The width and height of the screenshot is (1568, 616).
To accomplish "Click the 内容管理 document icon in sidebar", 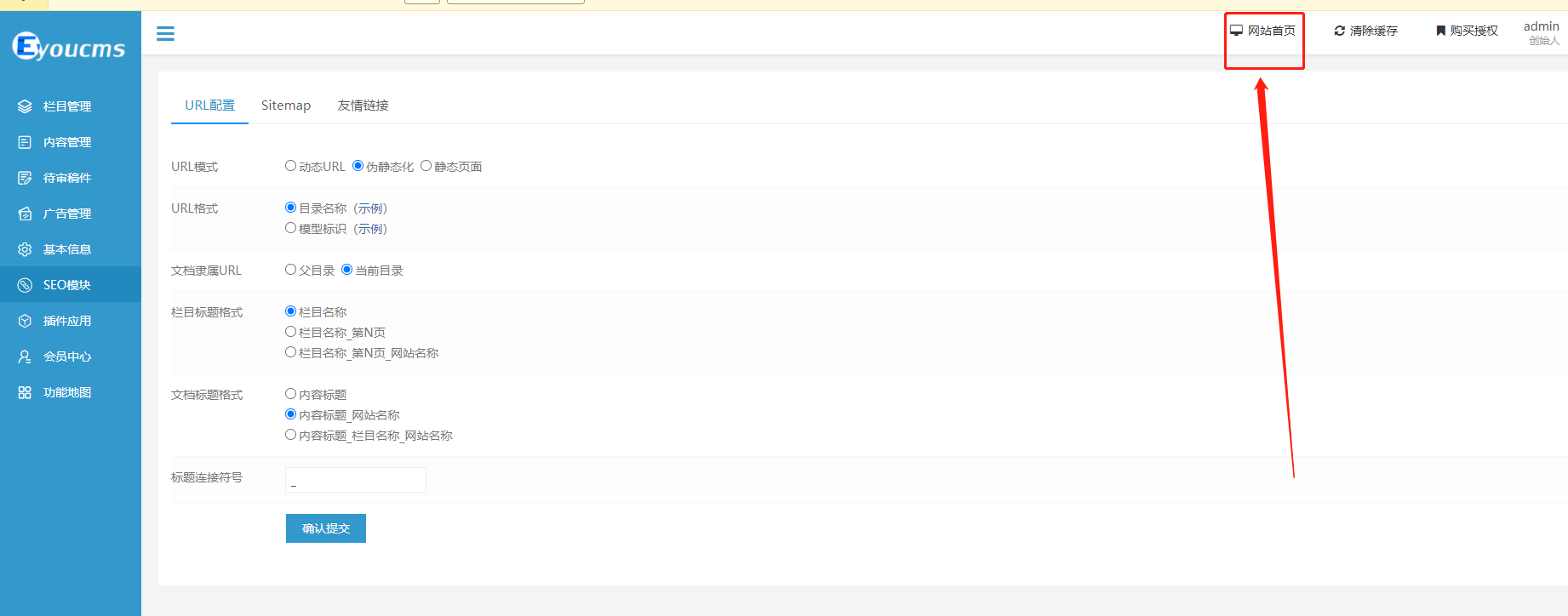I will [x=25, y=142].
